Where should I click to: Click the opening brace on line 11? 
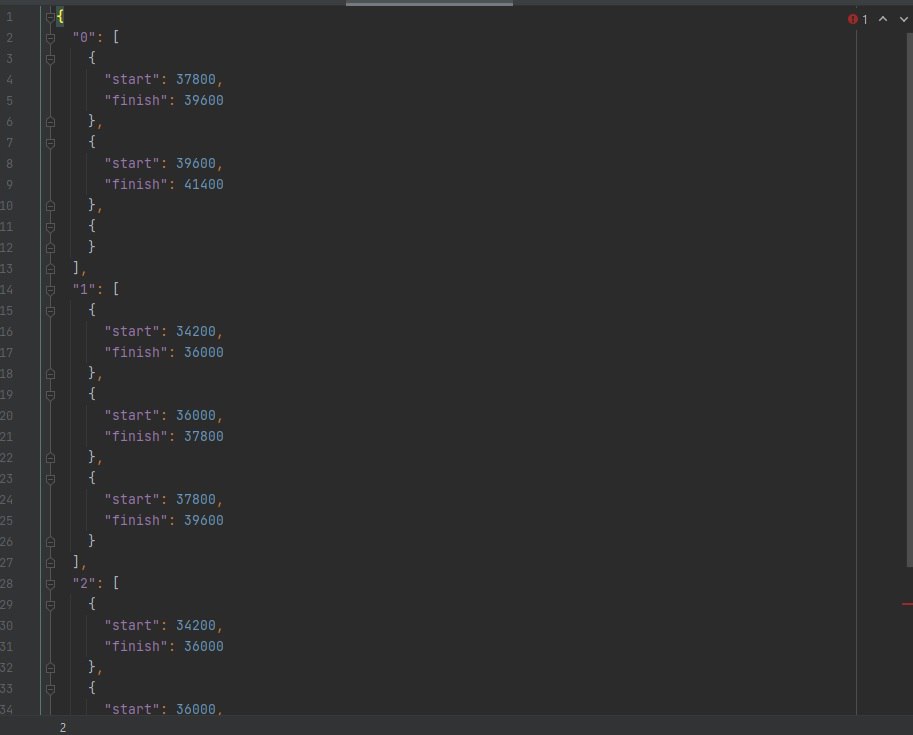[92, 225]
